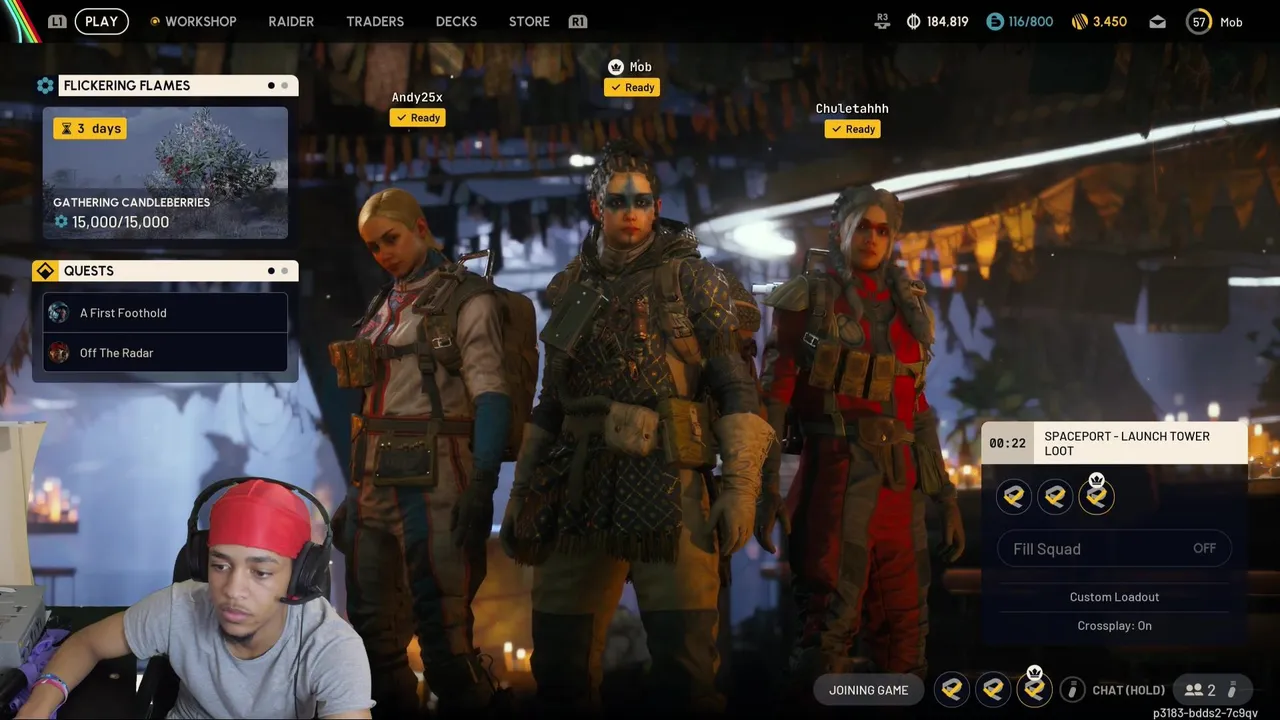Screen dimensions: 1280x720
Task: Open the WORKSHOP tab
Action: [x=200, y=21]
